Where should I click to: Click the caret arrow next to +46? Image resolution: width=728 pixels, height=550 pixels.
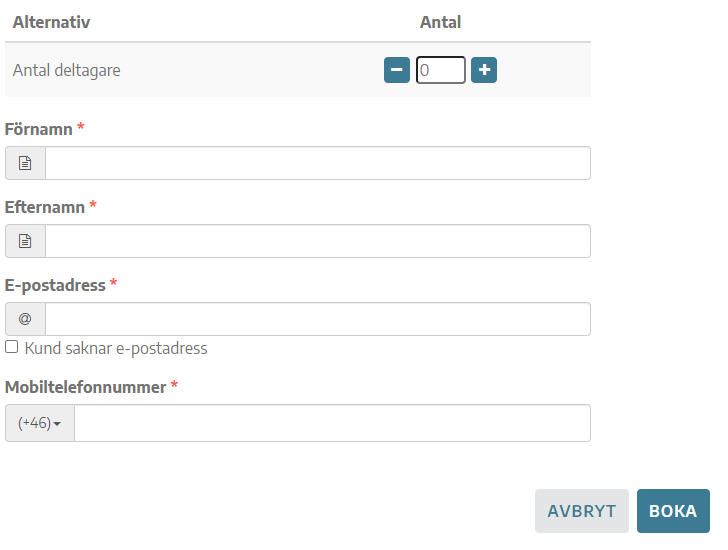pyautogui.click(x=57, y=424)
